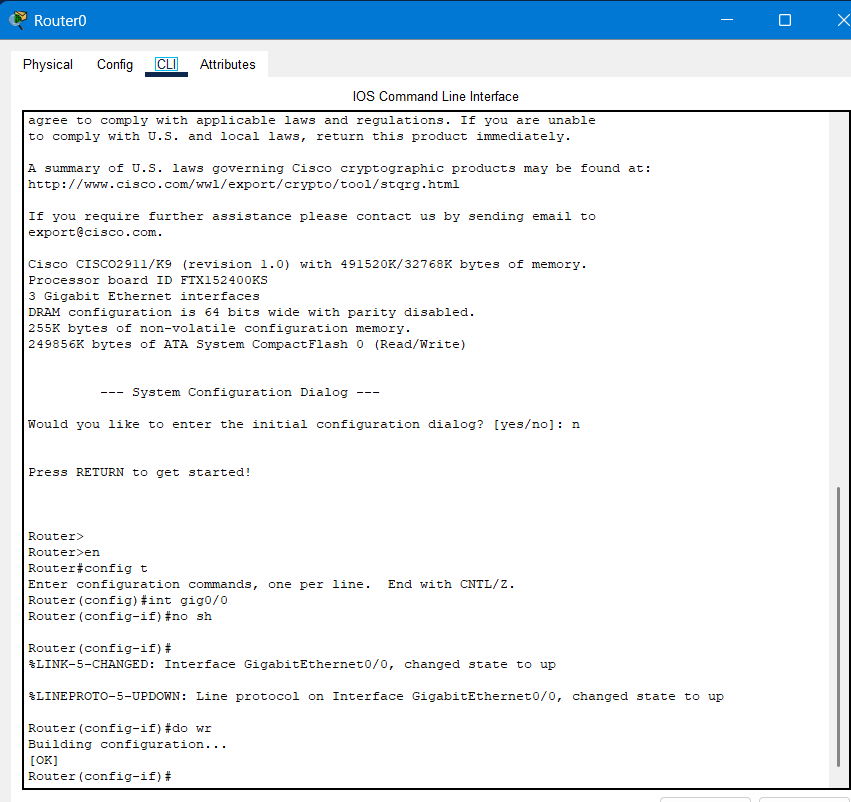Click the last Router(config-if)# prompt line
851x802 pixels.
click(x=100, y=776)
